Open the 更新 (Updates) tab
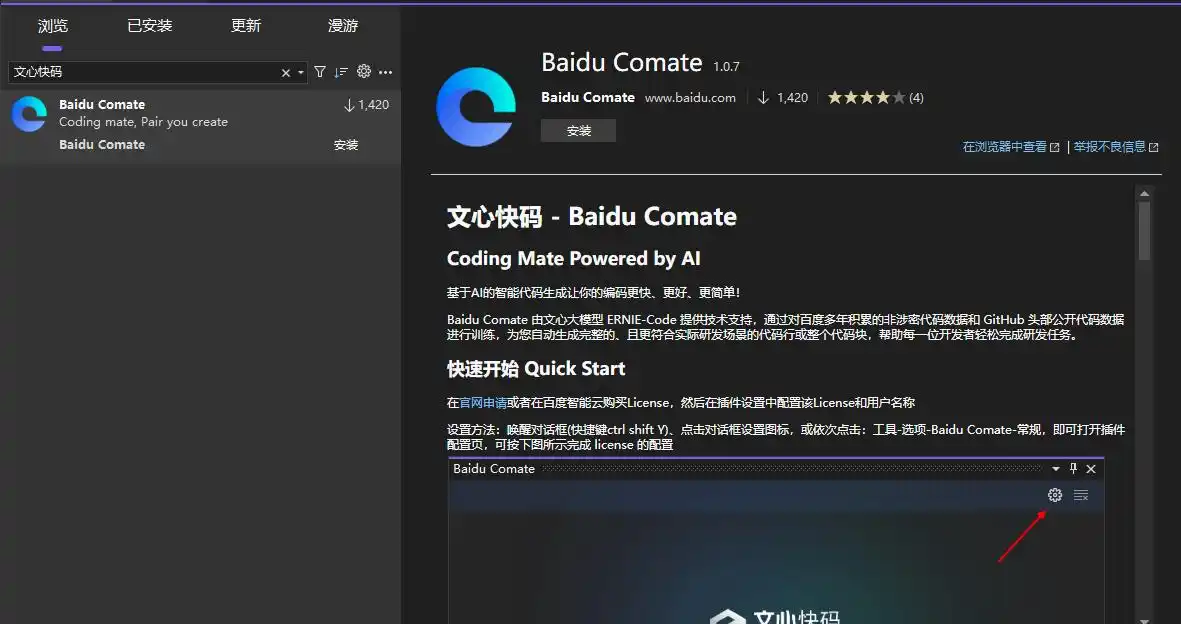Viewport: 1181px width, 624px height. click(x=246, y=26)
